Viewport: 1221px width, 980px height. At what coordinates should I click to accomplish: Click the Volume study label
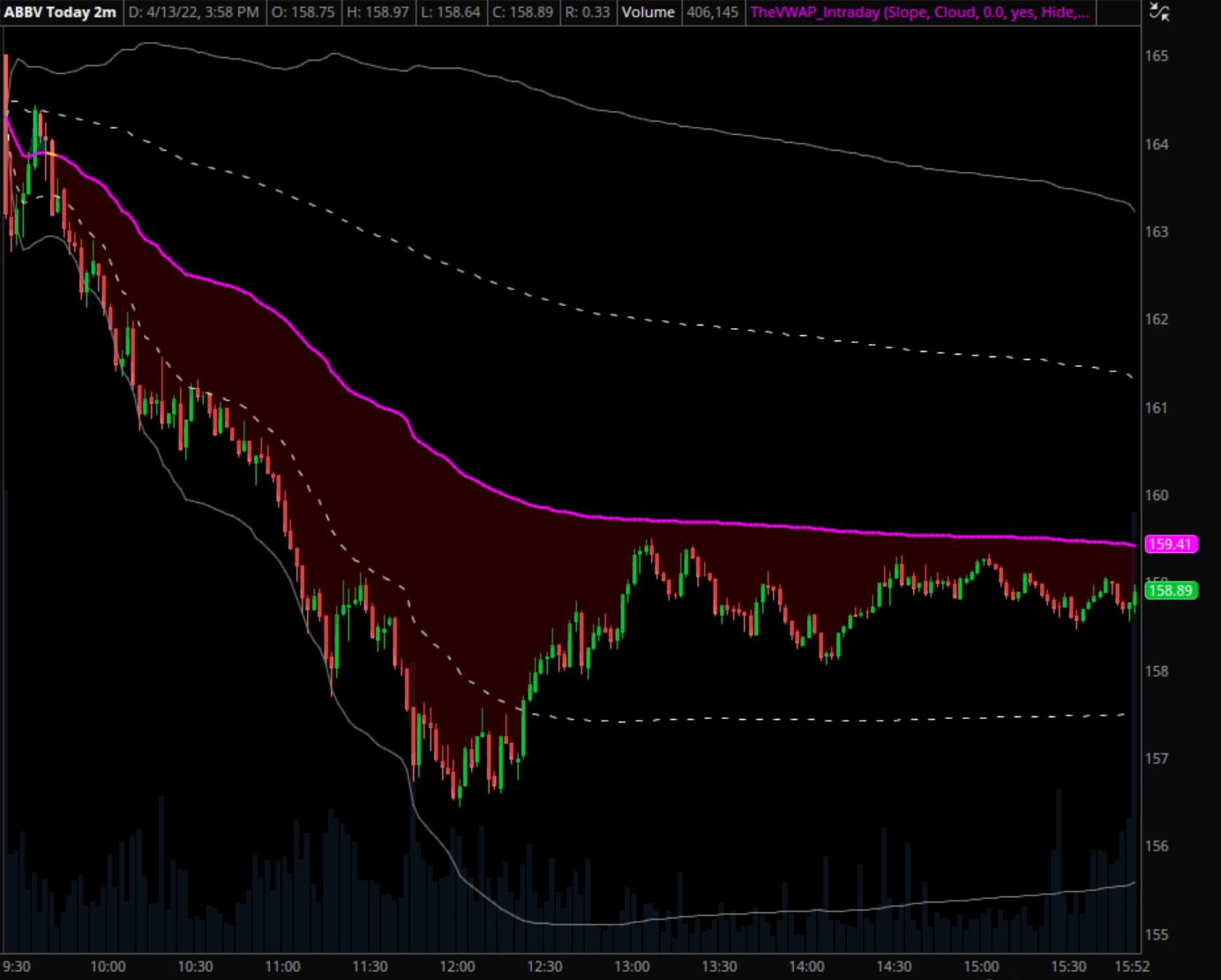pos(648,12)
